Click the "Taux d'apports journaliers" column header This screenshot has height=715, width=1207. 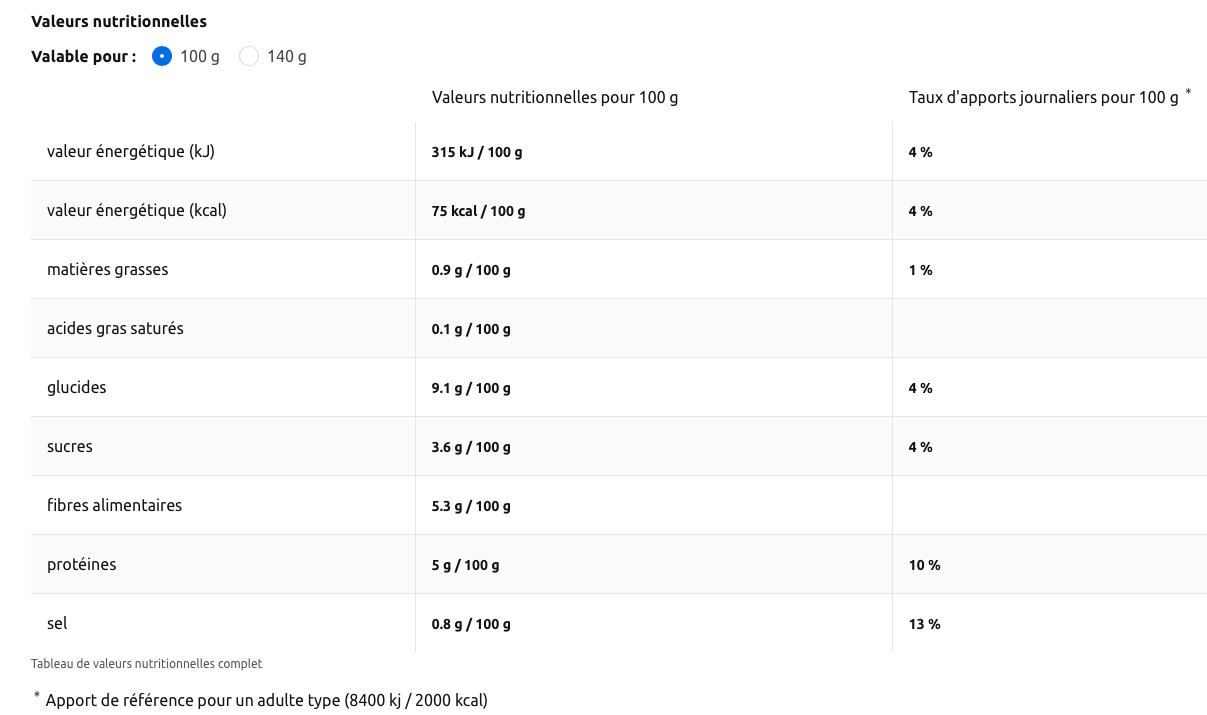(x=1044, y=98)
